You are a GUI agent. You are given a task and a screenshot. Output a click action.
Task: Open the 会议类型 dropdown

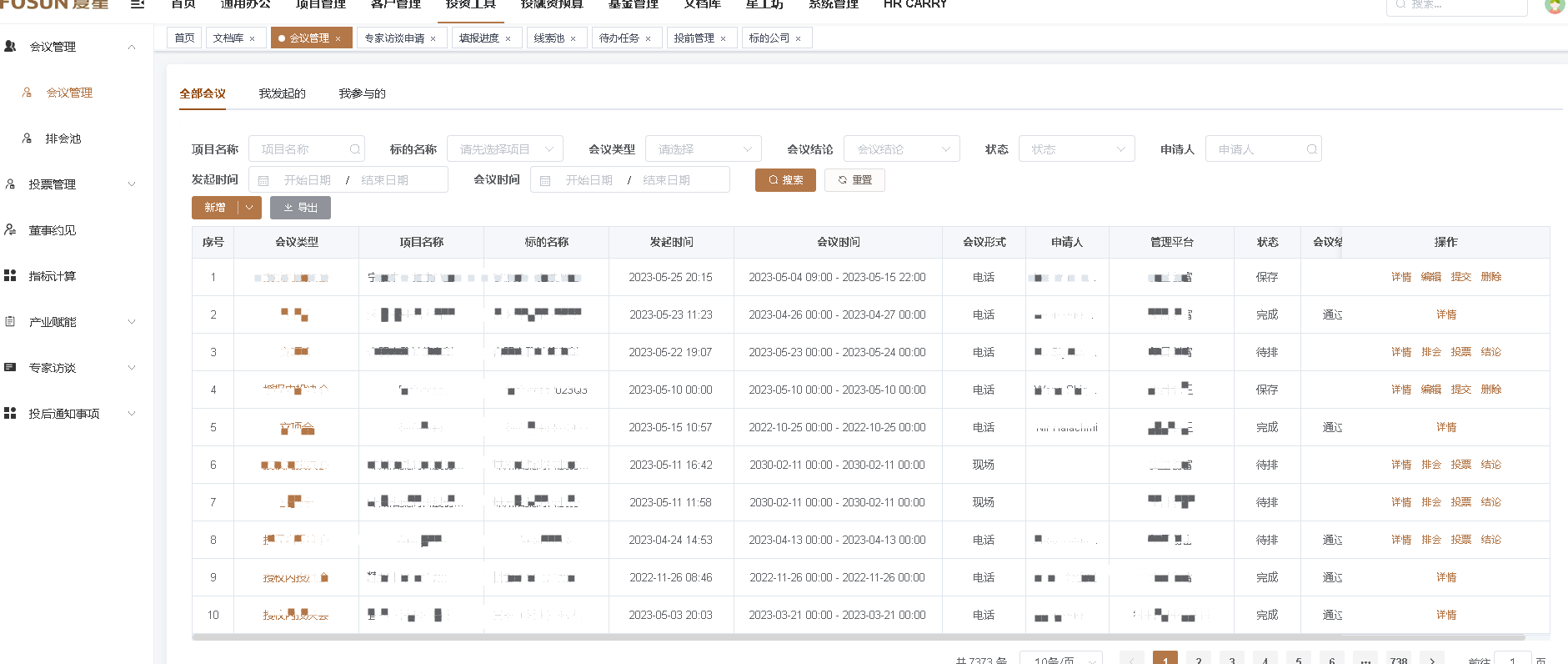click(704, 149)
